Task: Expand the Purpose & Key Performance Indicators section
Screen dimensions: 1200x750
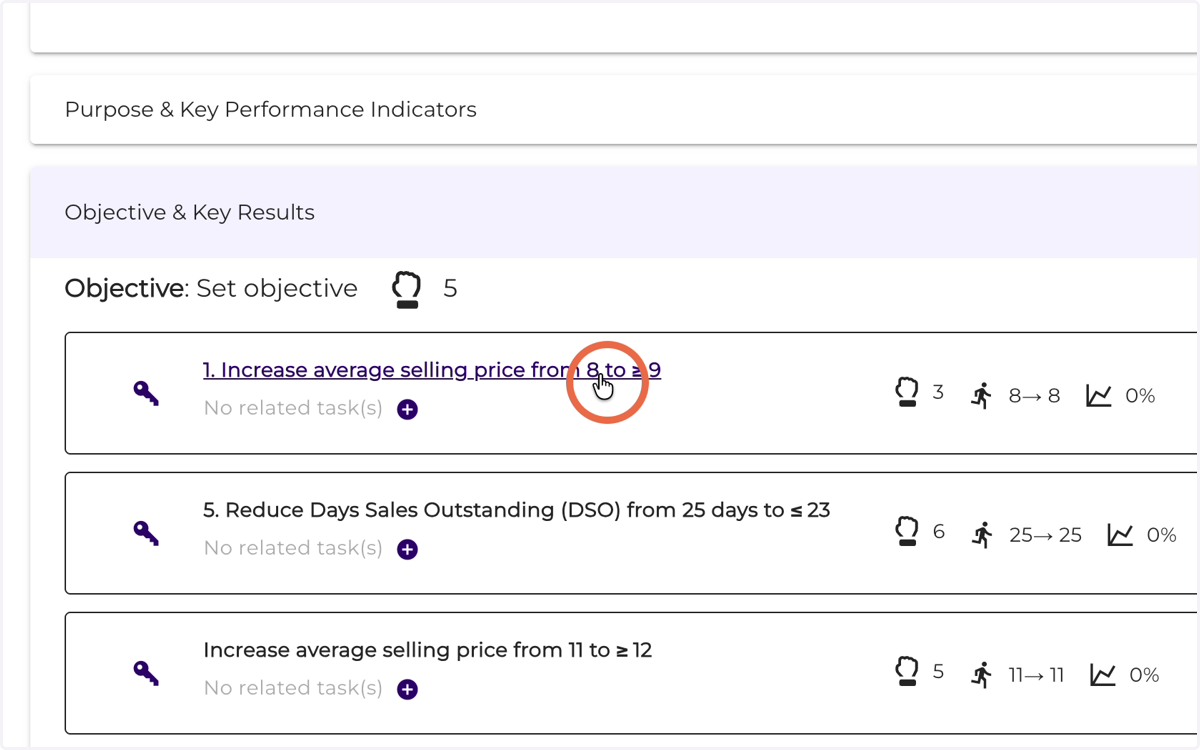Action: [x=615, y=109]
